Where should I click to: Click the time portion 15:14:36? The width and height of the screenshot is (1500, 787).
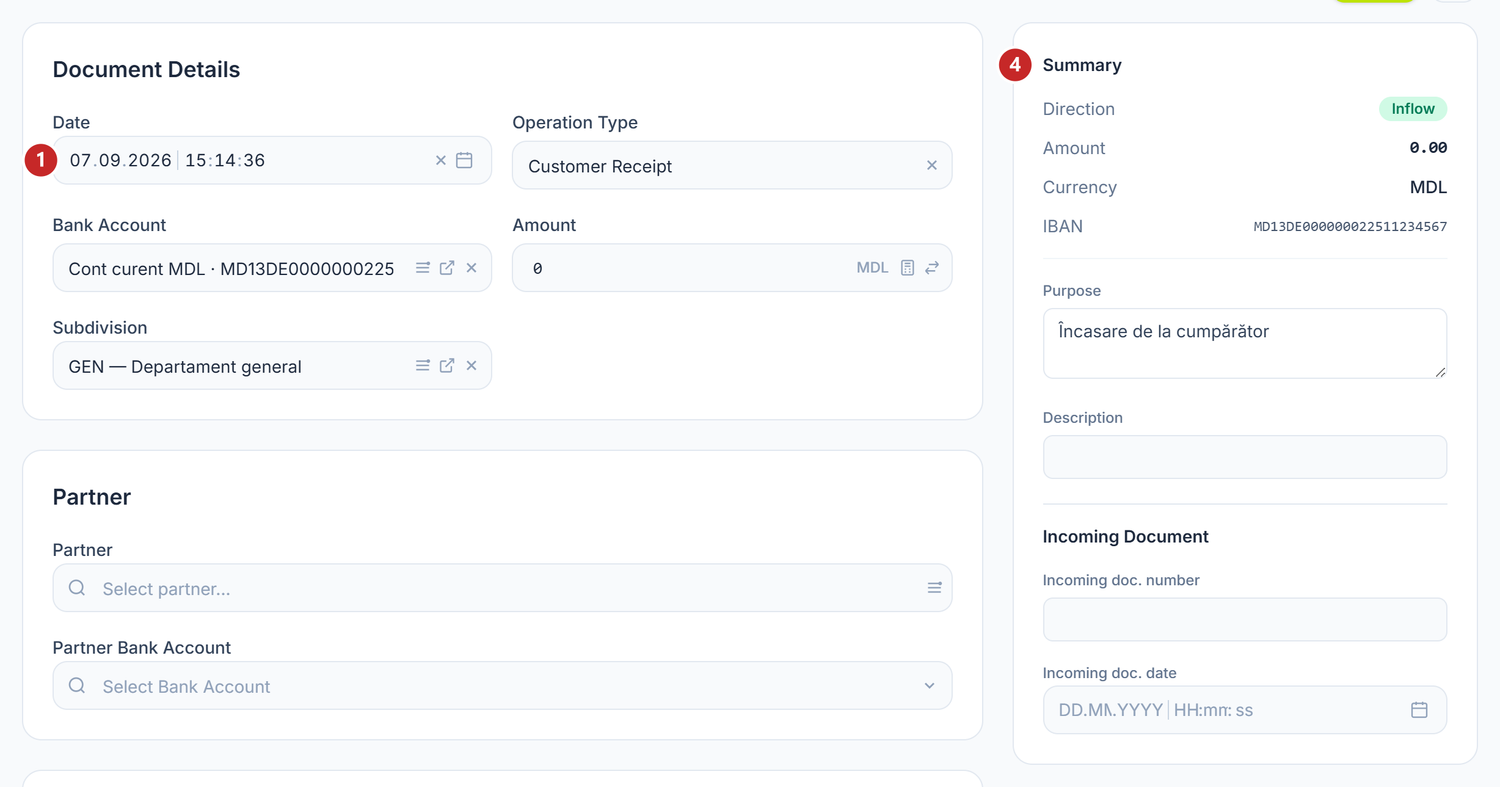225,160
